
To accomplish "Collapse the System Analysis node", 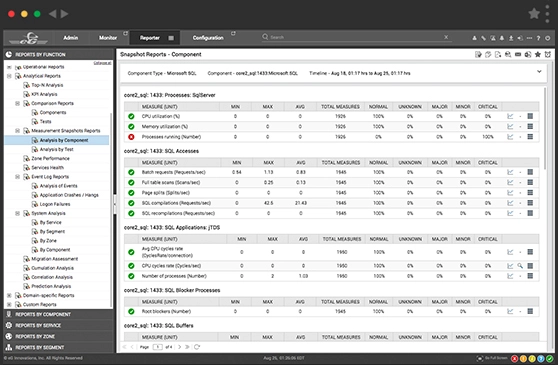I will [17, 213].
